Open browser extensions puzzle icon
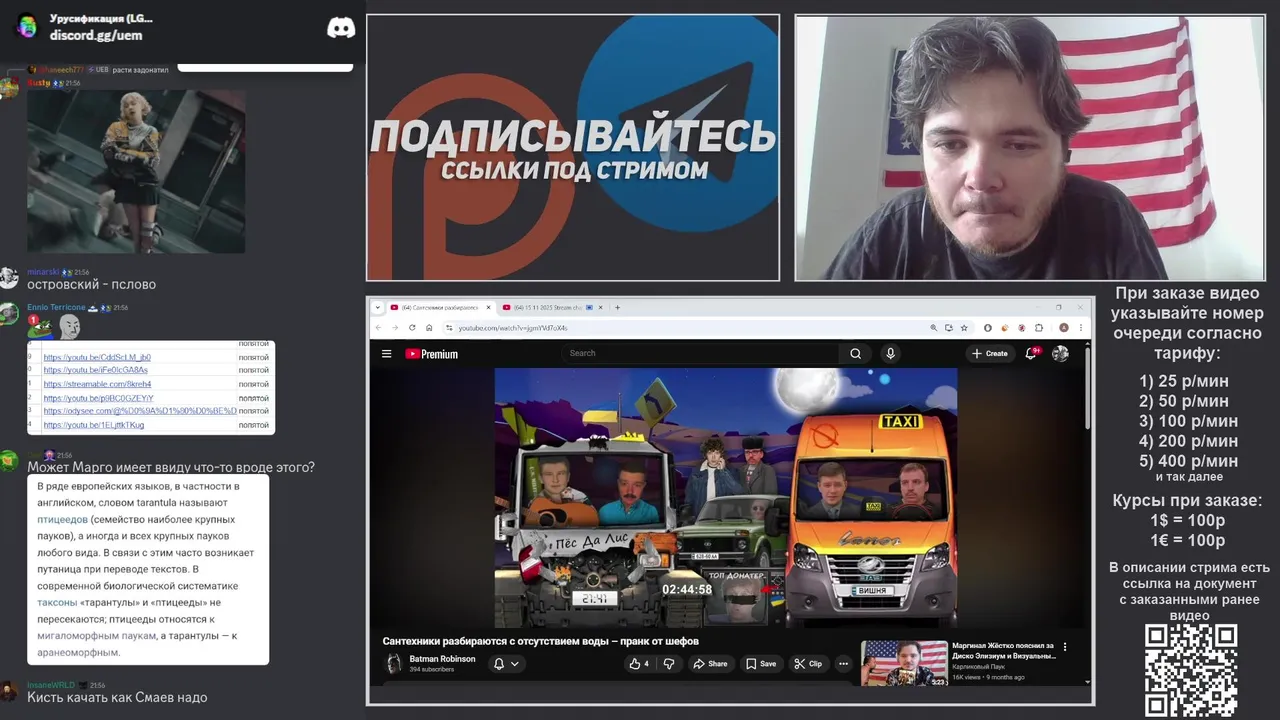Screen dimensions: 1280x720 1039,327
